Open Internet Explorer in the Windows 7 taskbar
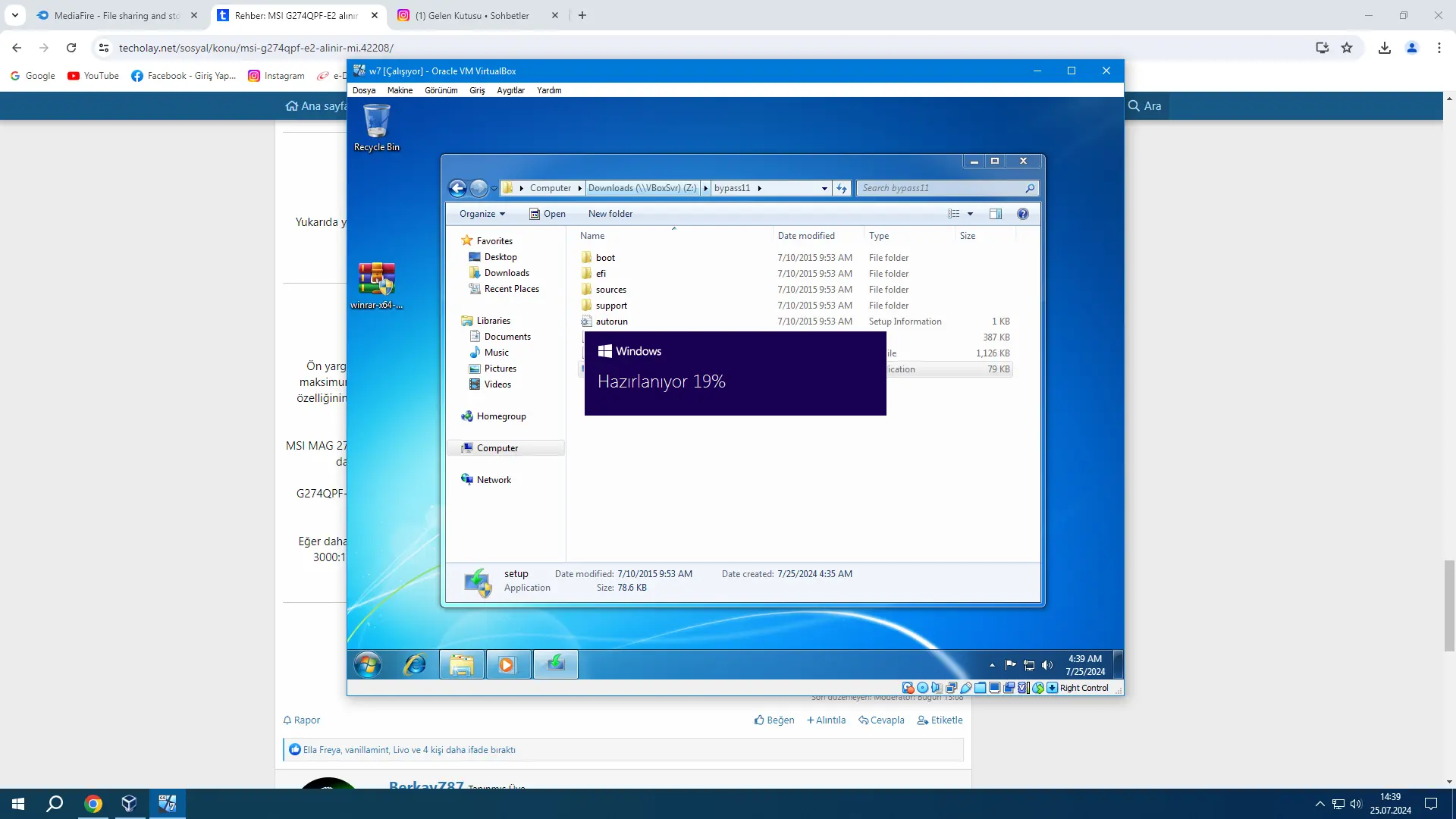 point(415,665)
